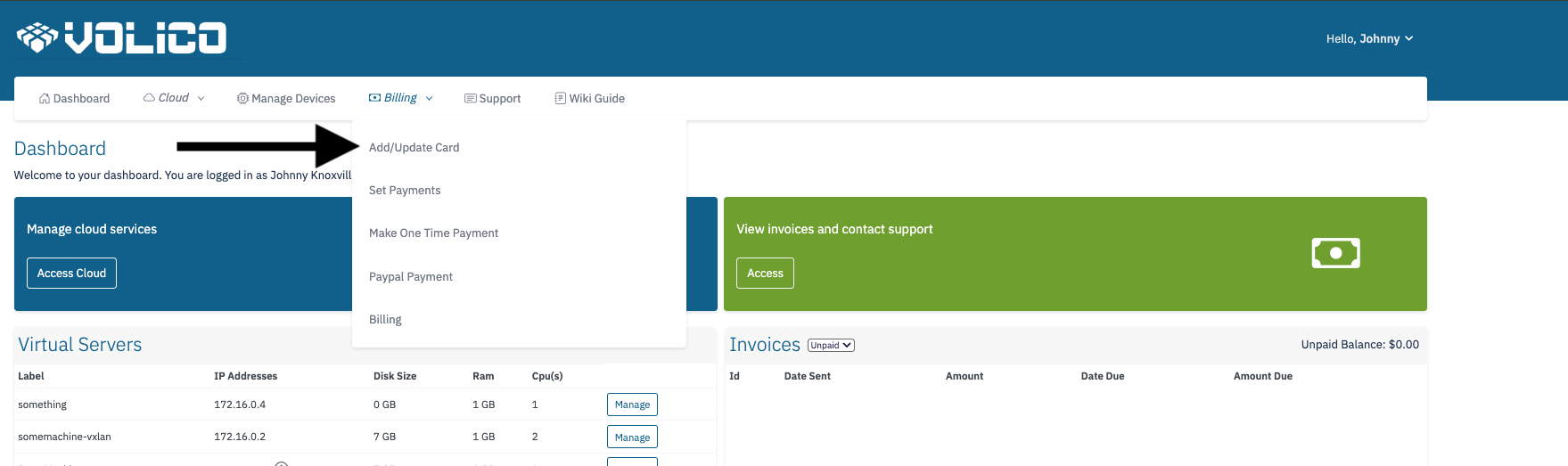Click the Manage Devices gear icon

tap(242, 99)
